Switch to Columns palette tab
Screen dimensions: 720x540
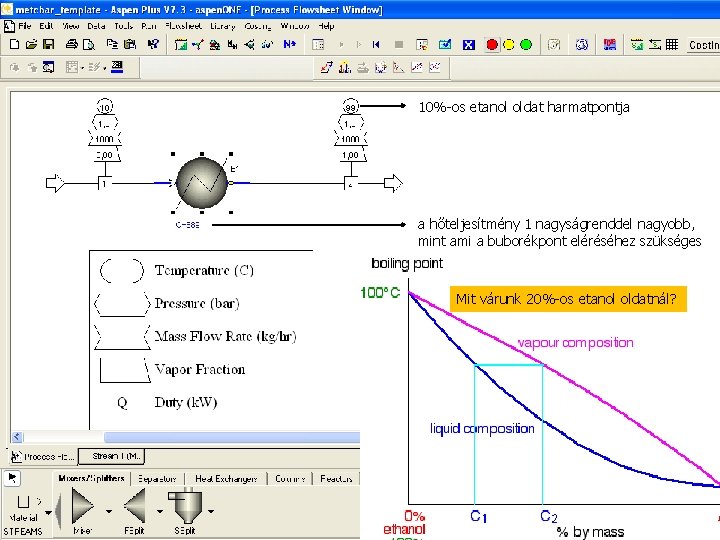290,479
